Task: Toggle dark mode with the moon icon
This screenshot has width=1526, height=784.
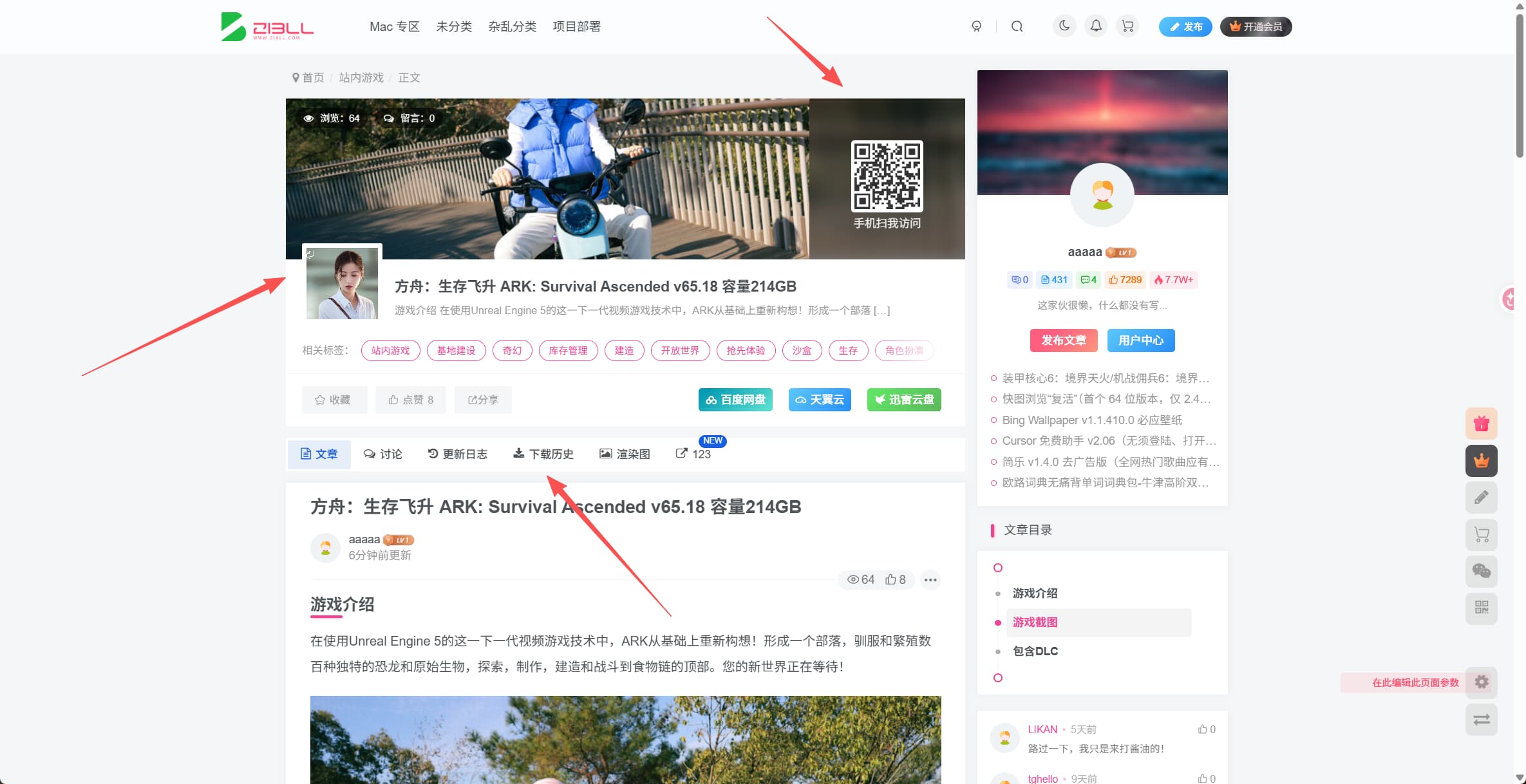Action: (1064, 26)
